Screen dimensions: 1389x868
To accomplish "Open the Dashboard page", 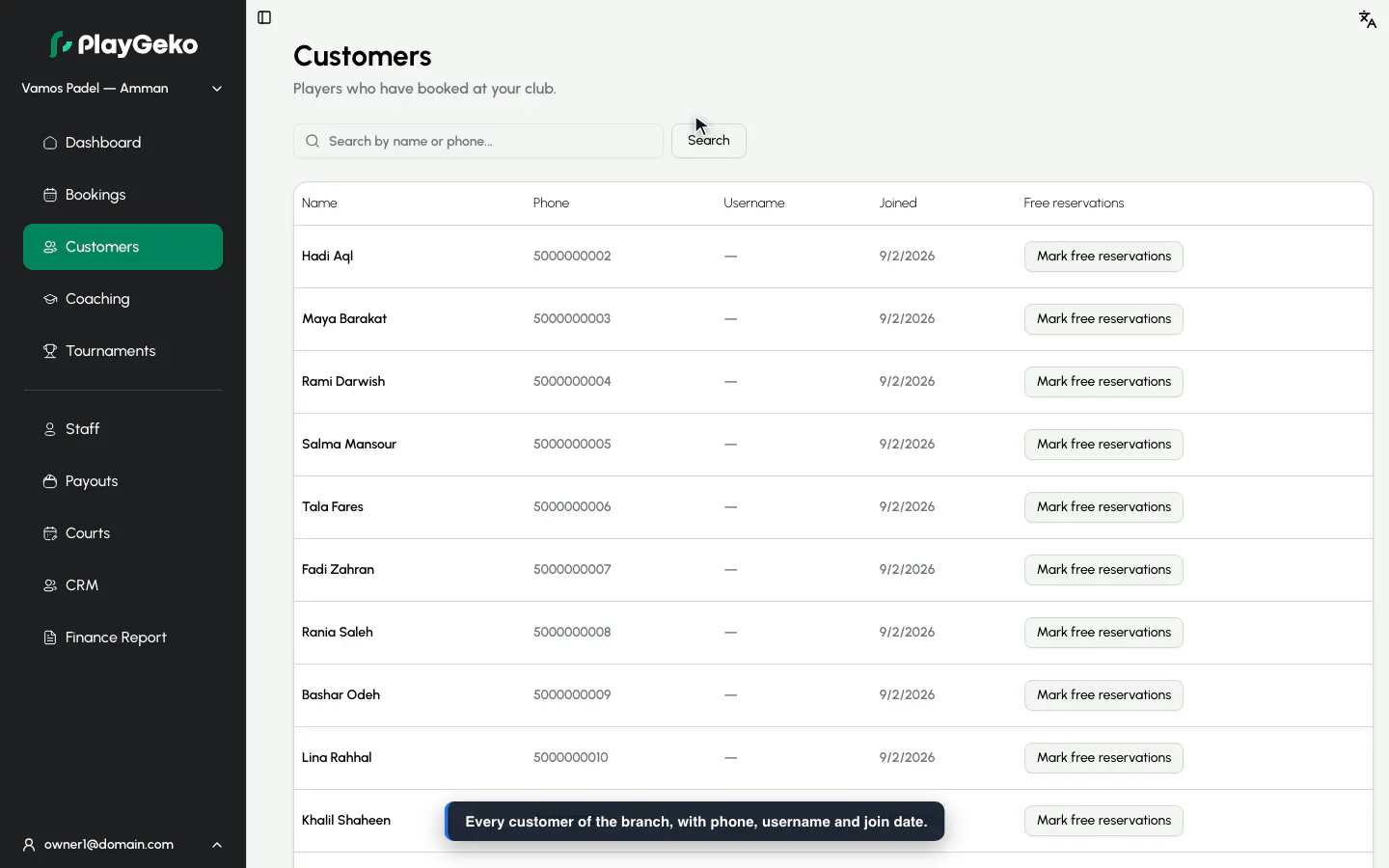I will [123, 143].
